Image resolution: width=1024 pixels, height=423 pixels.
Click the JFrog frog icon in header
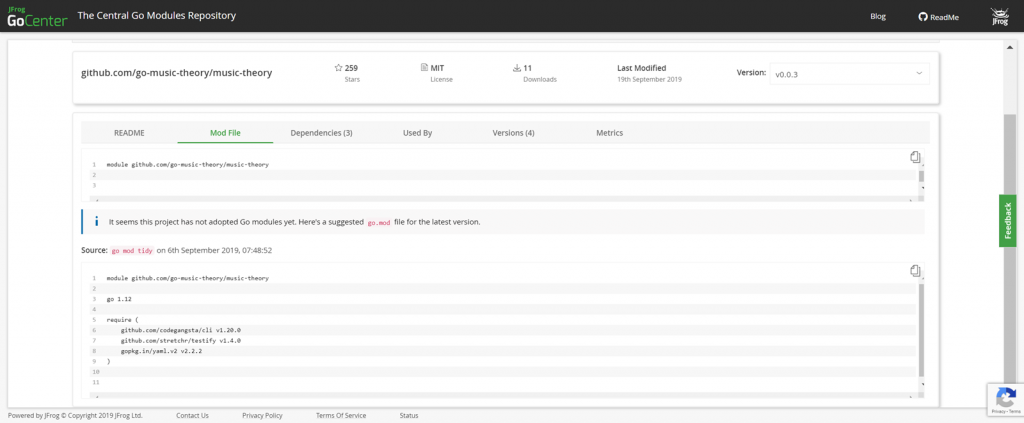pos(998,16)
